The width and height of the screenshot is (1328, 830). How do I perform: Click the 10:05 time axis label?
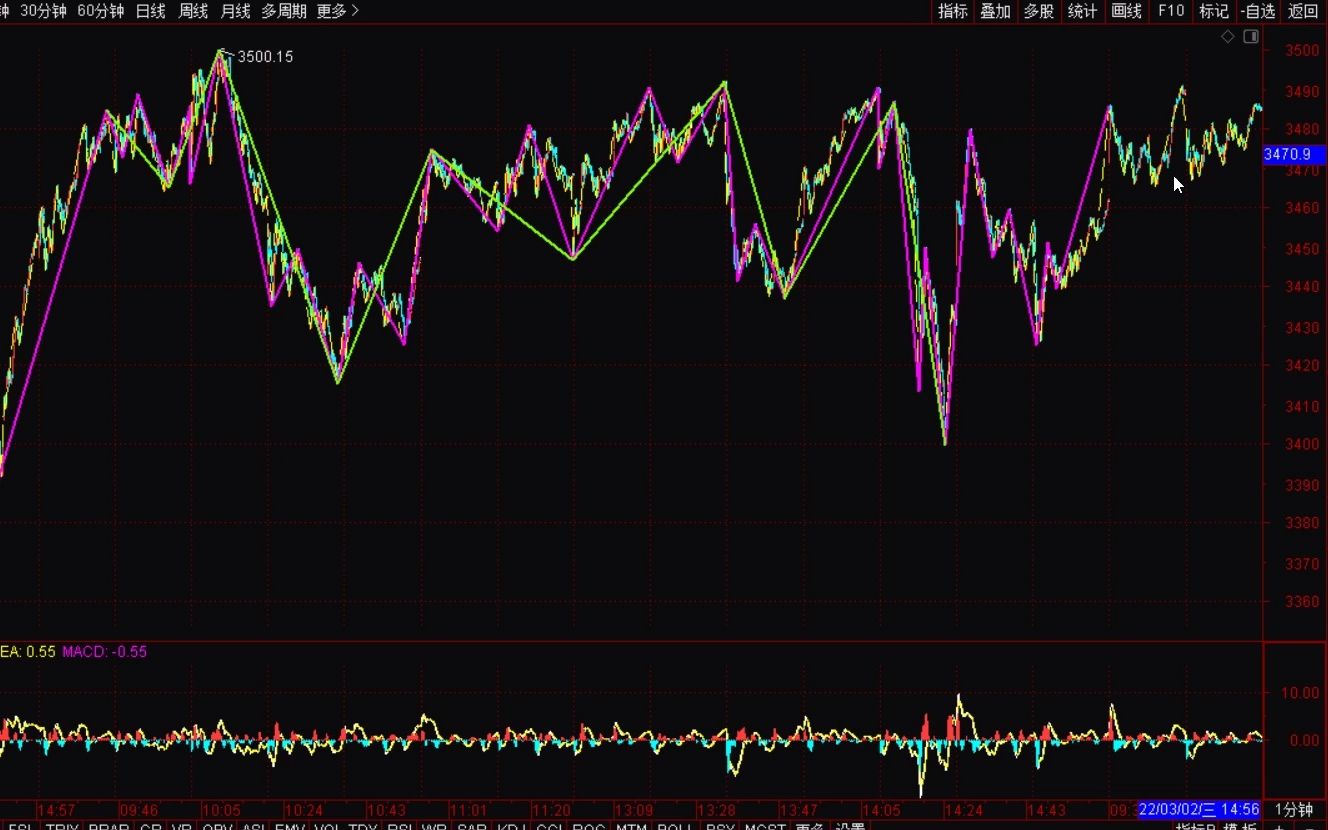[x=221, y=810]
